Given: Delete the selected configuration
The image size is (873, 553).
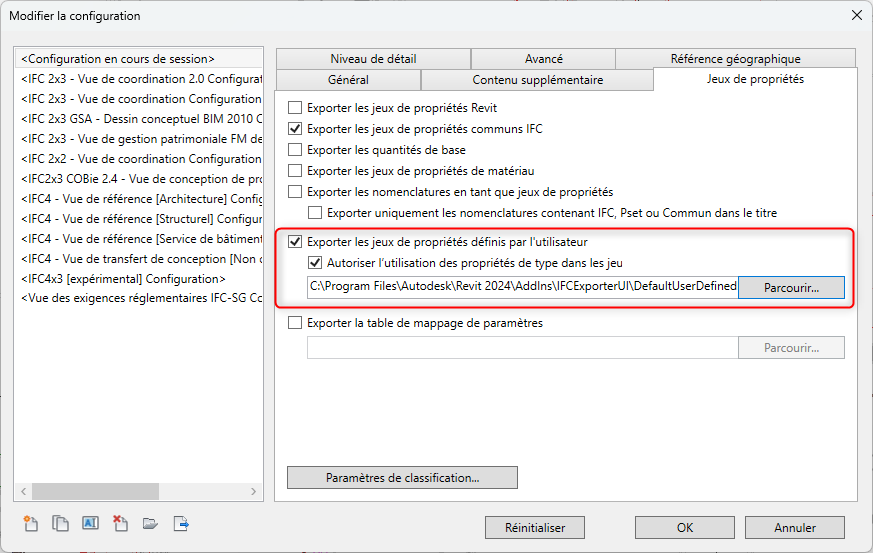Looking at the screenshot, I should (120, 523).
